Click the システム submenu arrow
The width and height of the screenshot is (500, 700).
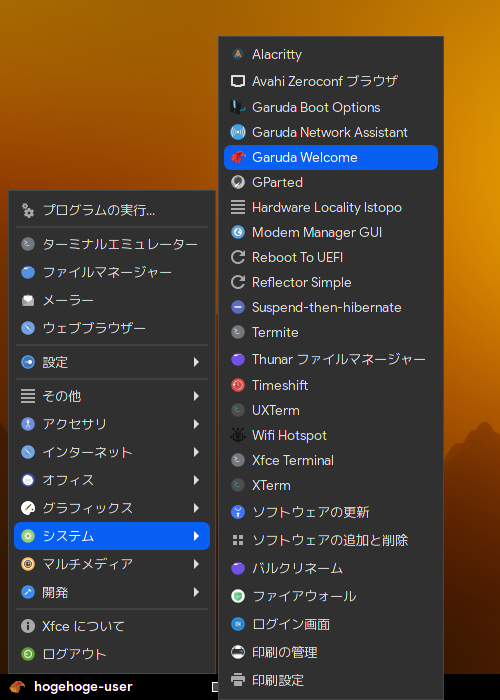pyautogui.click(x=196, y=536)
